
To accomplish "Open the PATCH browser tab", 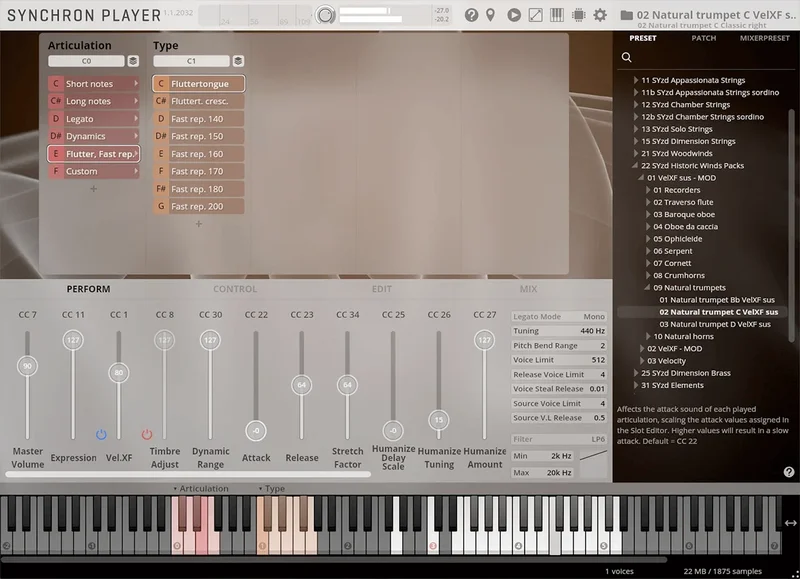I will pos(704,38).
